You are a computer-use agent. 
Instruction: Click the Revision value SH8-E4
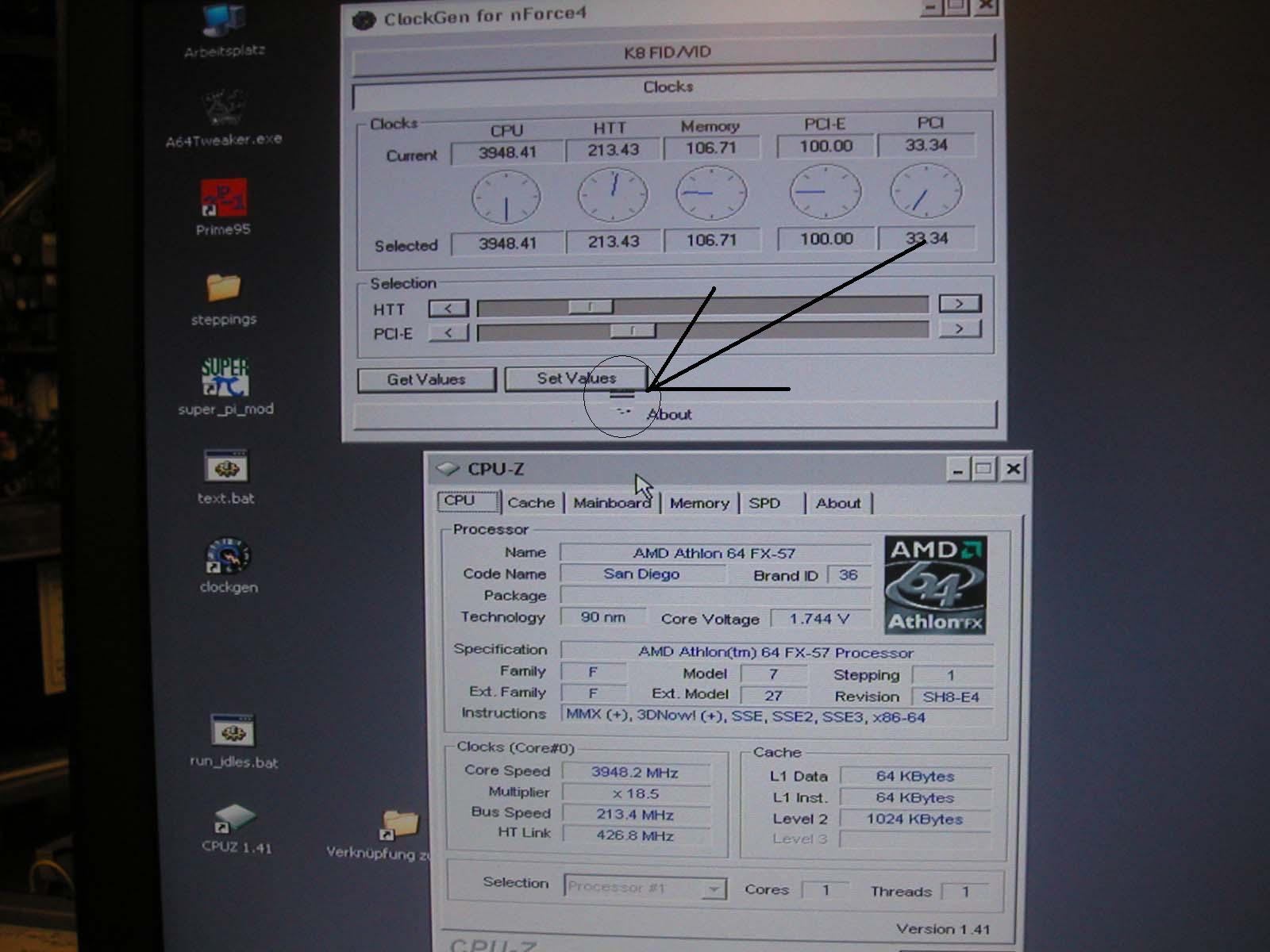coord(951,697)
